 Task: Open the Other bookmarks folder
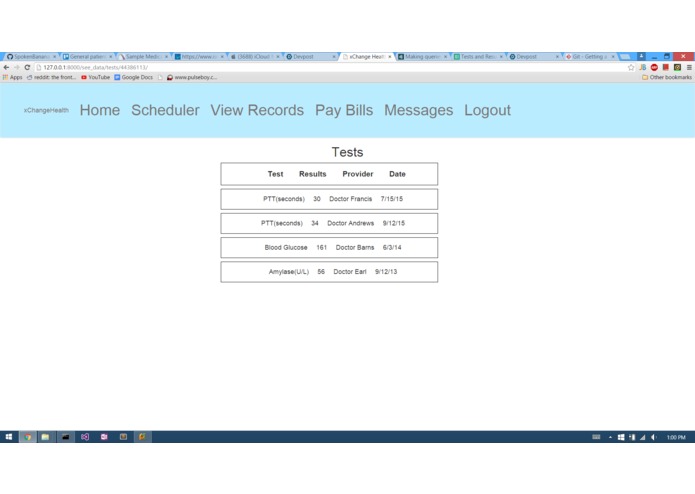(x=667, y=77)
